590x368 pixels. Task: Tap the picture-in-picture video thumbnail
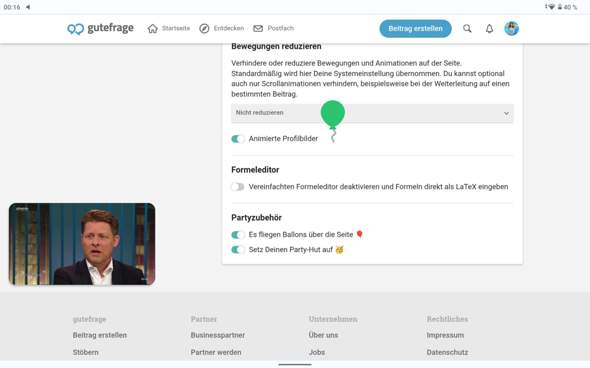(82, 244)
